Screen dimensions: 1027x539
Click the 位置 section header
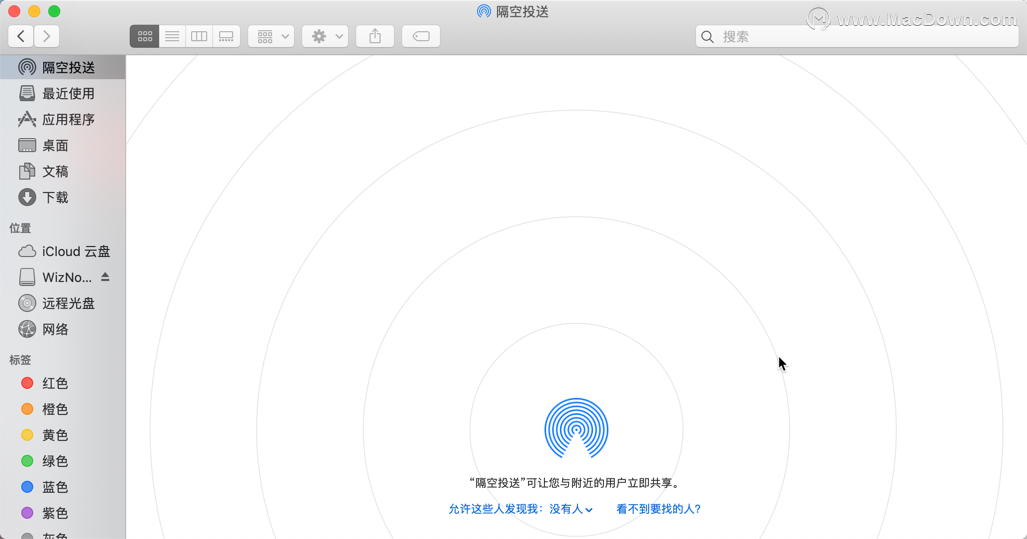coord(20,228)
